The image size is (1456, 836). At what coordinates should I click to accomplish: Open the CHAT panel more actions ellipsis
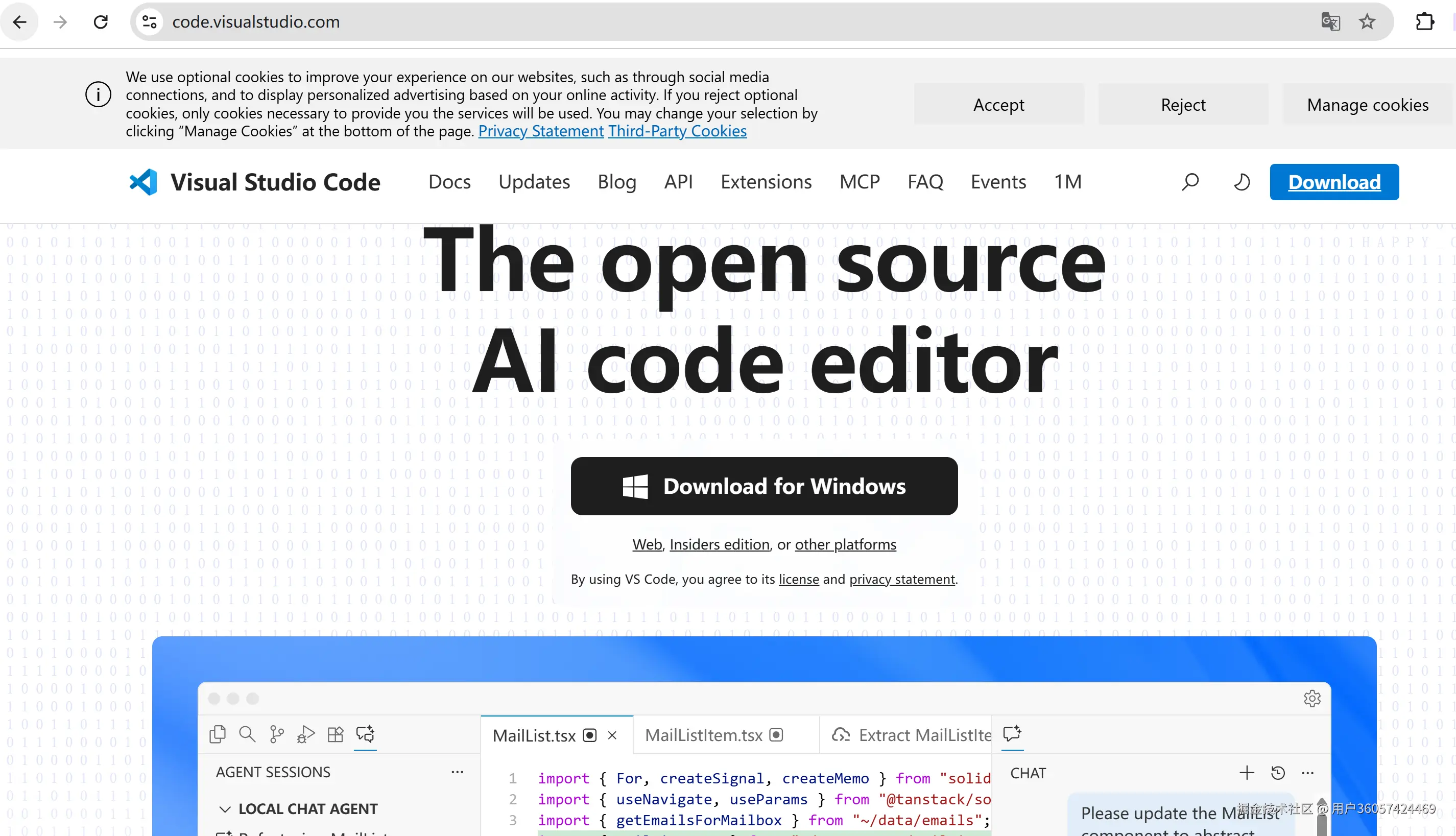click(1307, 773)
